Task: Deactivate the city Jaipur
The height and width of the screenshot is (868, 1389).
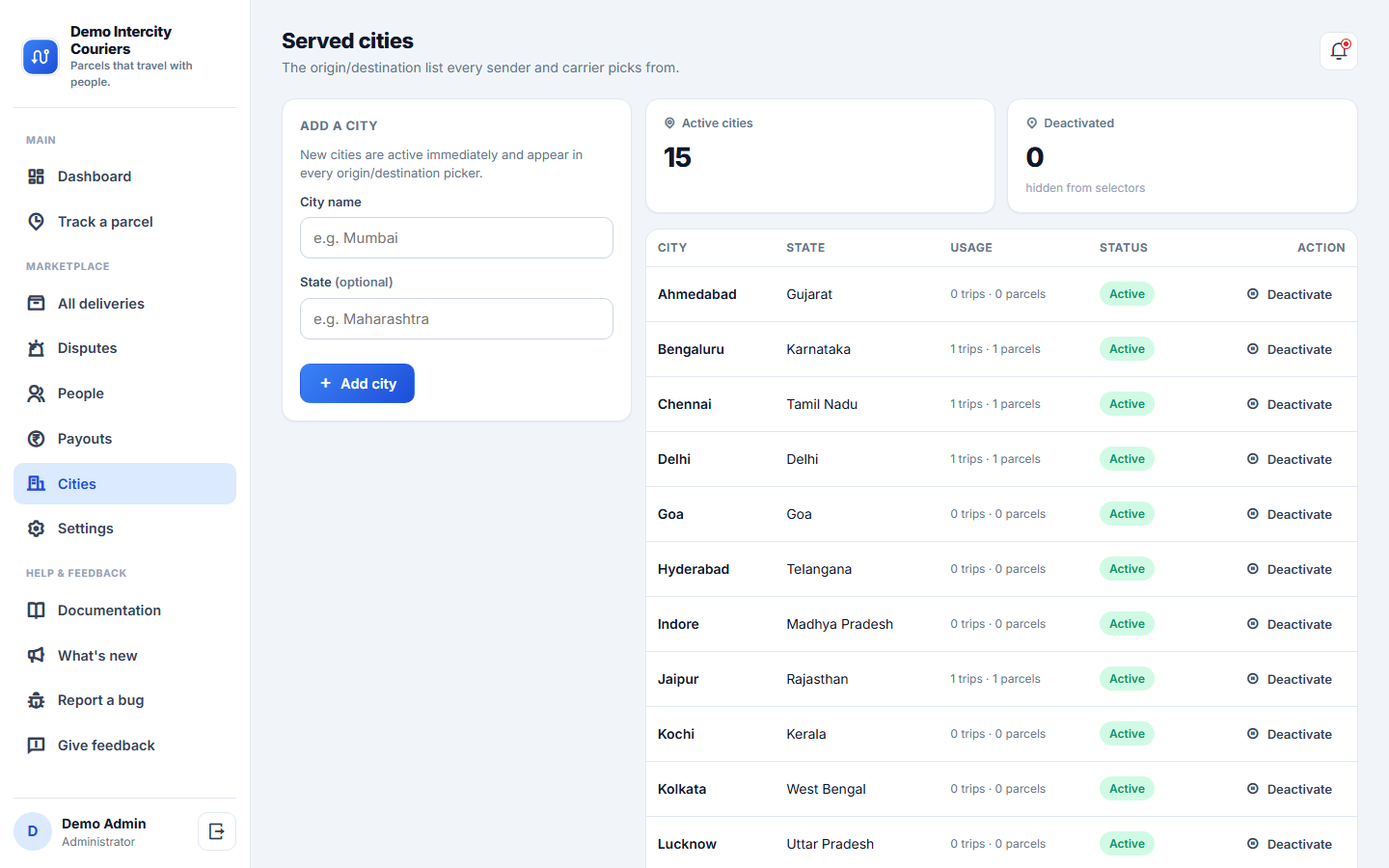Action: pos(1290,679)
